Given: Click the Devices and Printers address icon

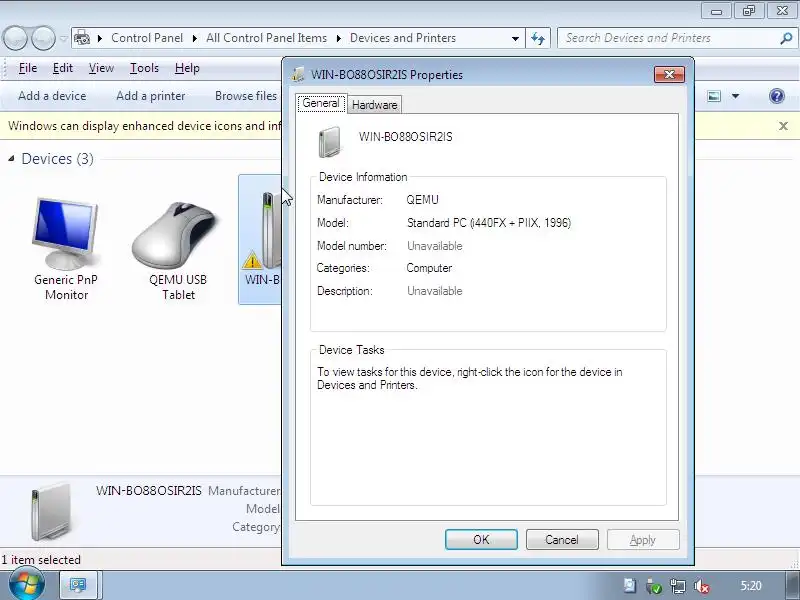Looking at the screenshot, I should 82,38.
